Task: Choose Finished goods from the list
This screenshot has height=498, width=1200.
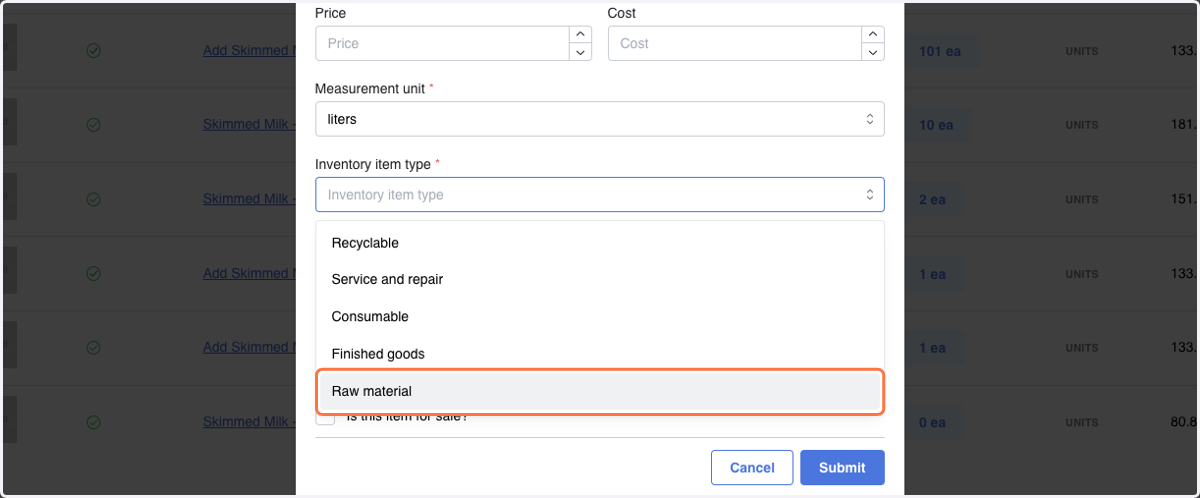Action: [x=599, y=354]
